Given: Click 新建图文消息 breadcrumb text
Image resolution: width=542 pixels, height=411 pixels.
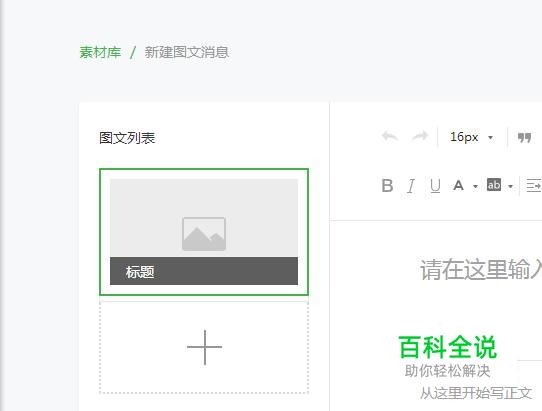Looking at the screenshot, I should point(187,52).
